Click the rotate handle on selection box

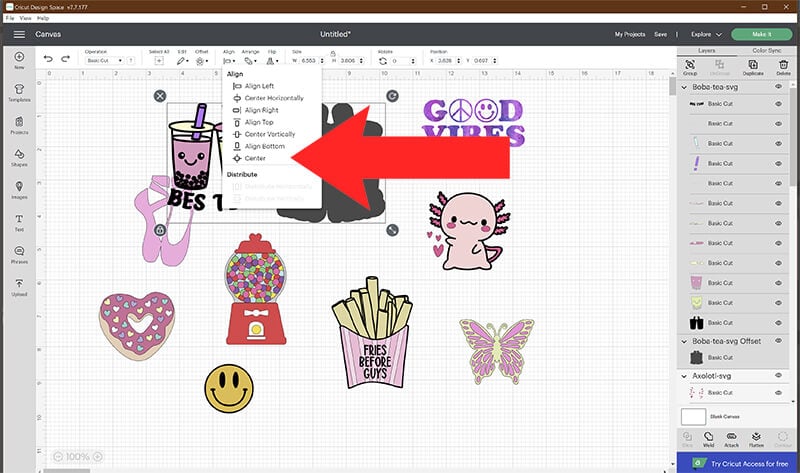click(392, 96)
